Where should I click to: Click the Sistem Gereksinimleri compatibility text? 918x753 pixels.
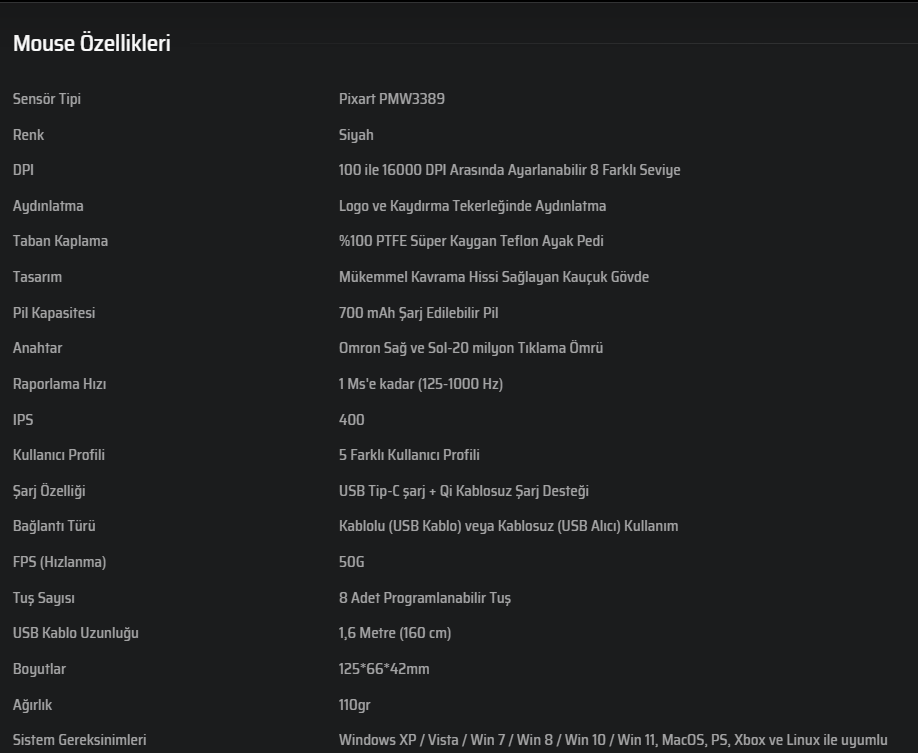(x=612, y=740)
